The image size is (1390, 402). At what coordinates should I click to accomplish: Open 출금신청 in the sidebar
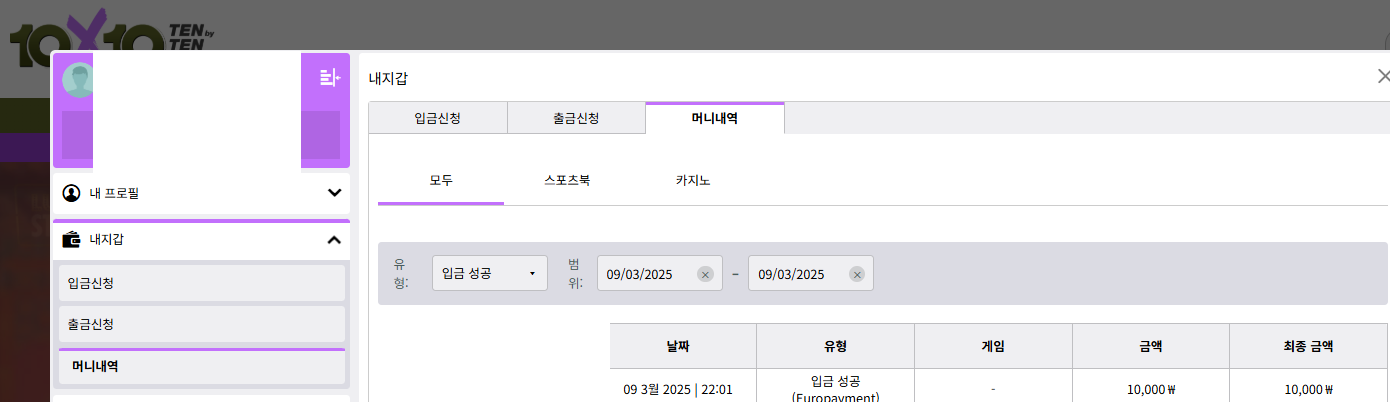pyautogui.click(x=202, y=325)
